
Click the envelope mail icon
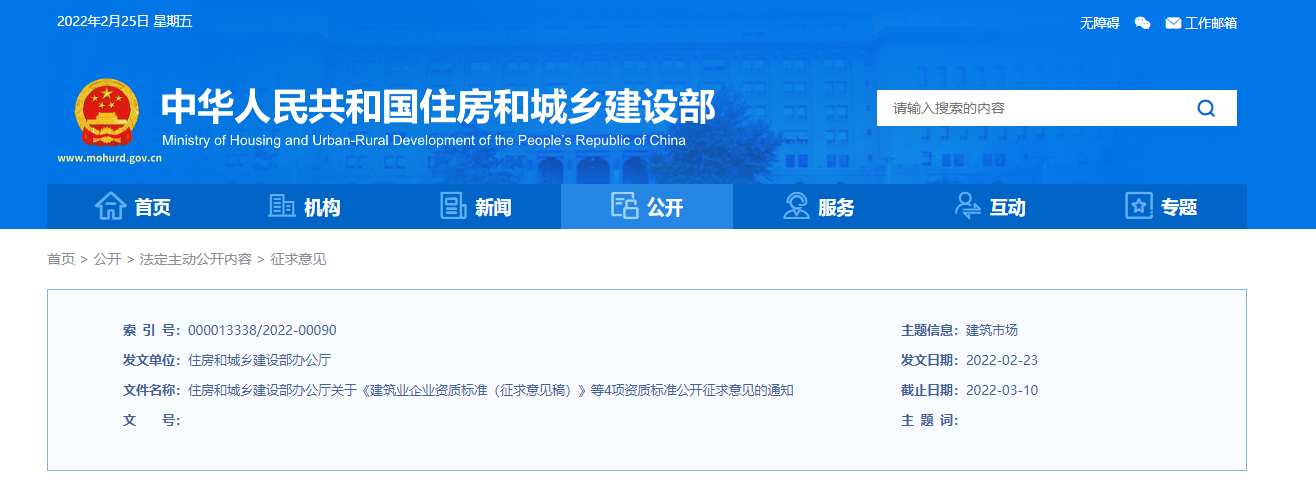pos(1173,23)
